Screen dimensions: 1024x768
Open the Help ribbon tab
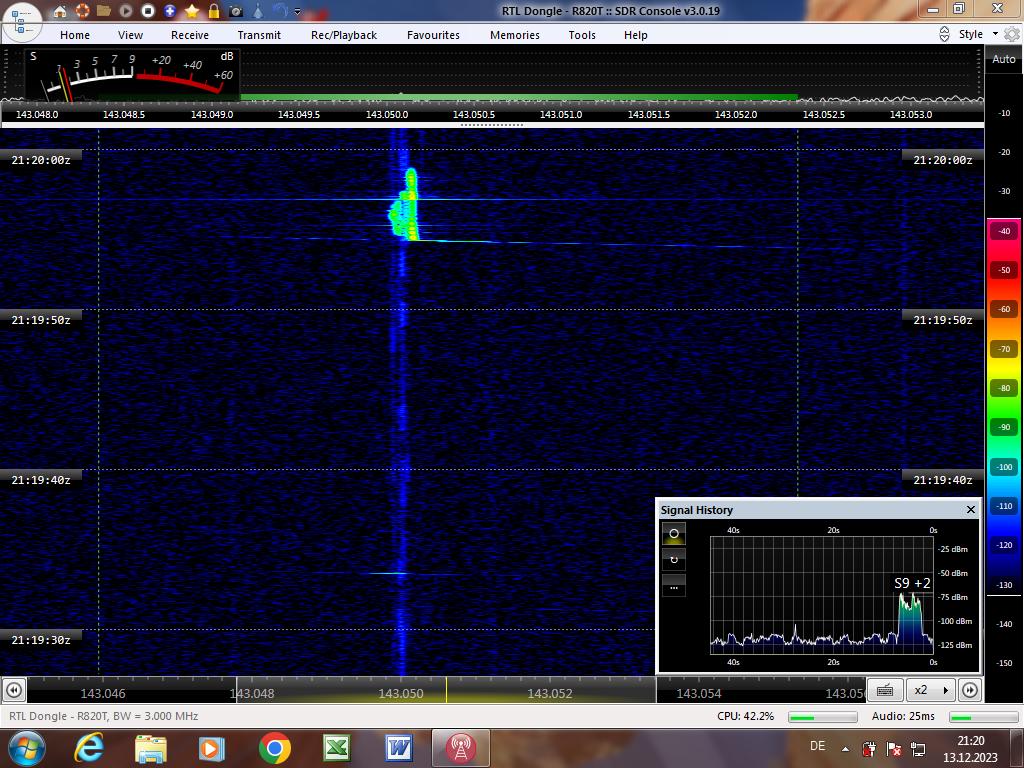pos(635,35)
